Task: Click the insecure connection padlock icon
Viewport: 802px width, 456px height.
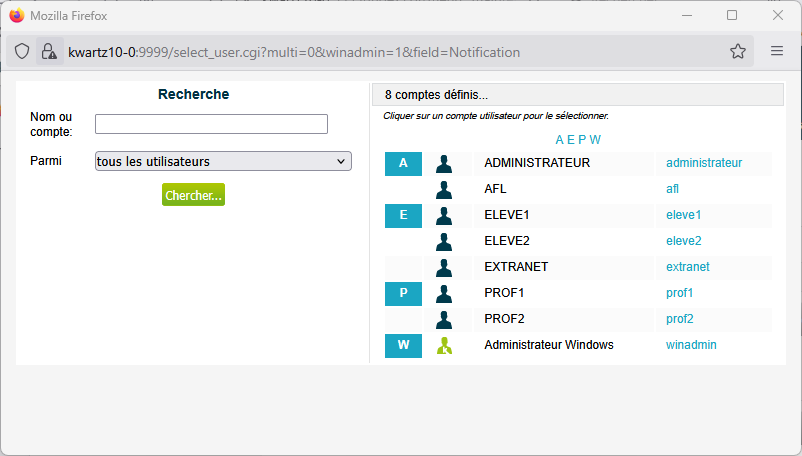Action: 49,52
